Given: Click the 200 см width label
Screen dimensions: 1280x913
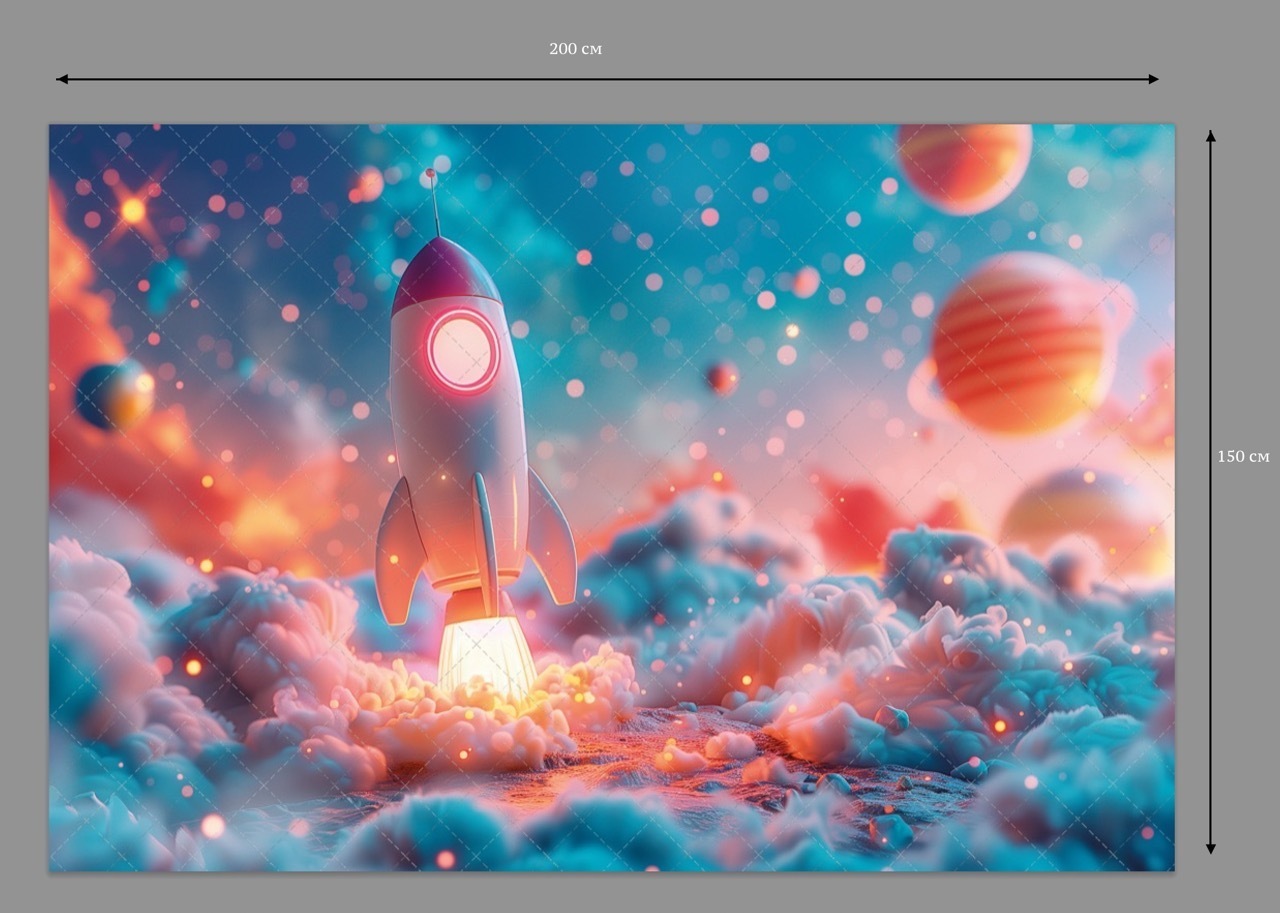Looking at the screenshot, I should (575, 49).
